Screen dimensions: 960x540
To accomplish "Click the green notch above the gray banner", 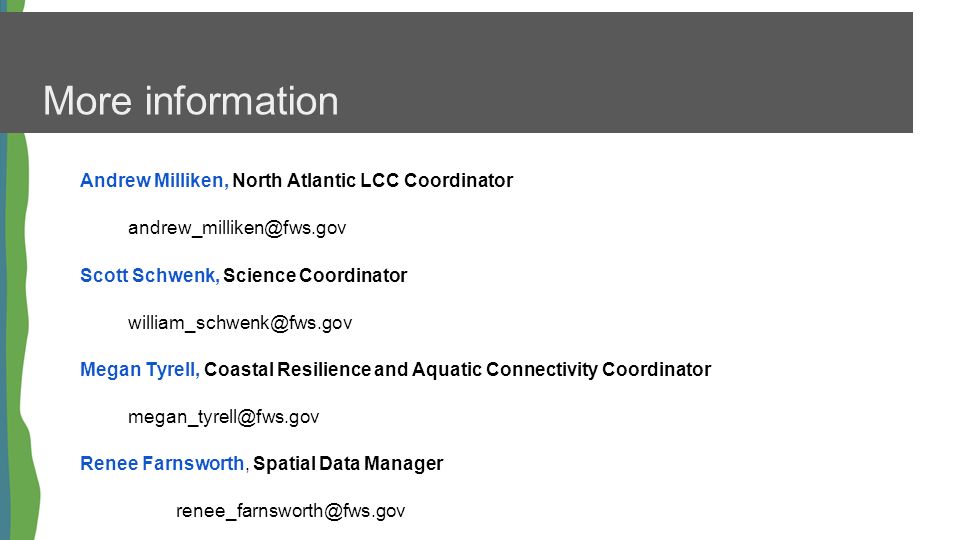I will click(15, 6).
